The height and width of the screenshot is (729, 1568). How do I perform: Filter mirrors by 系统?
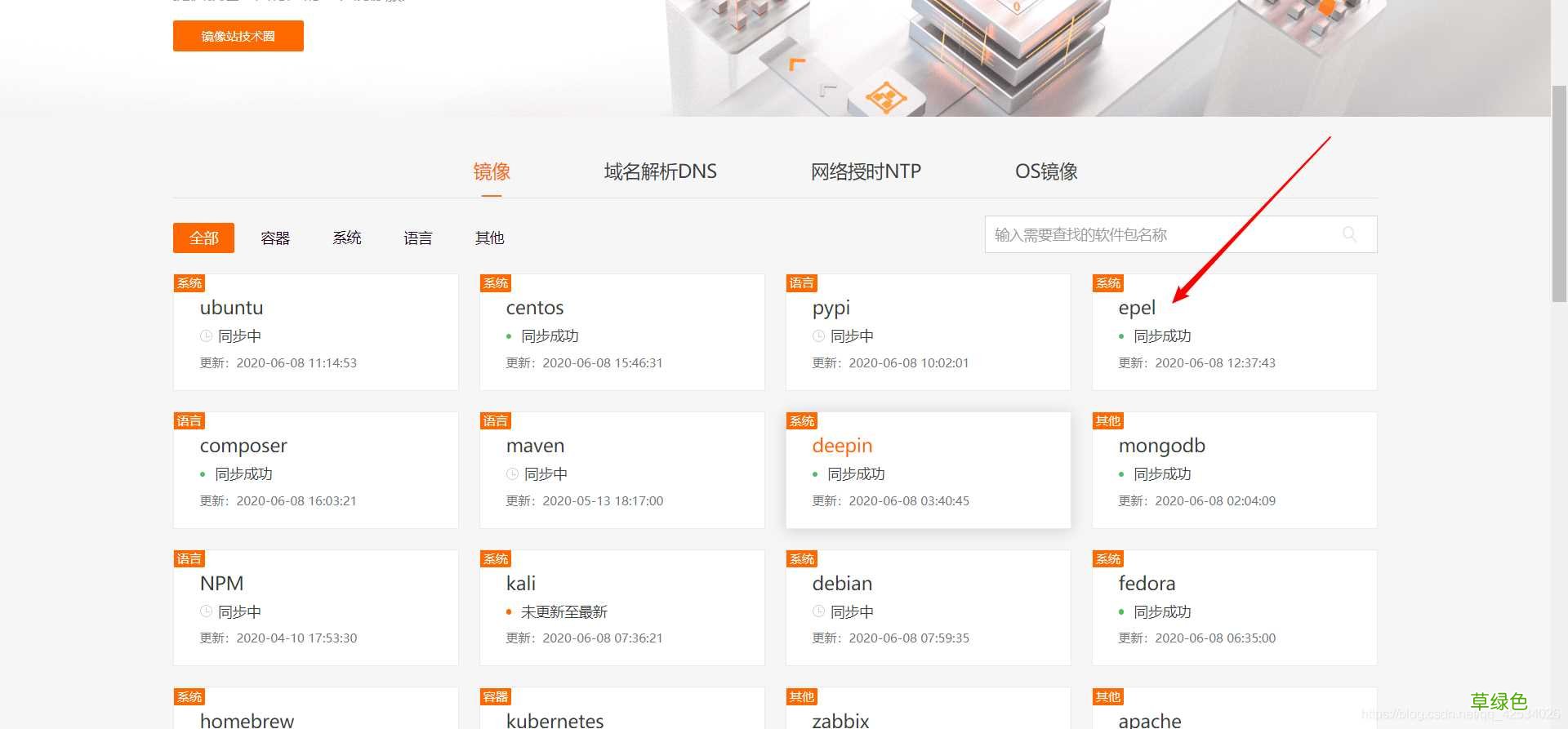point(347,238)
